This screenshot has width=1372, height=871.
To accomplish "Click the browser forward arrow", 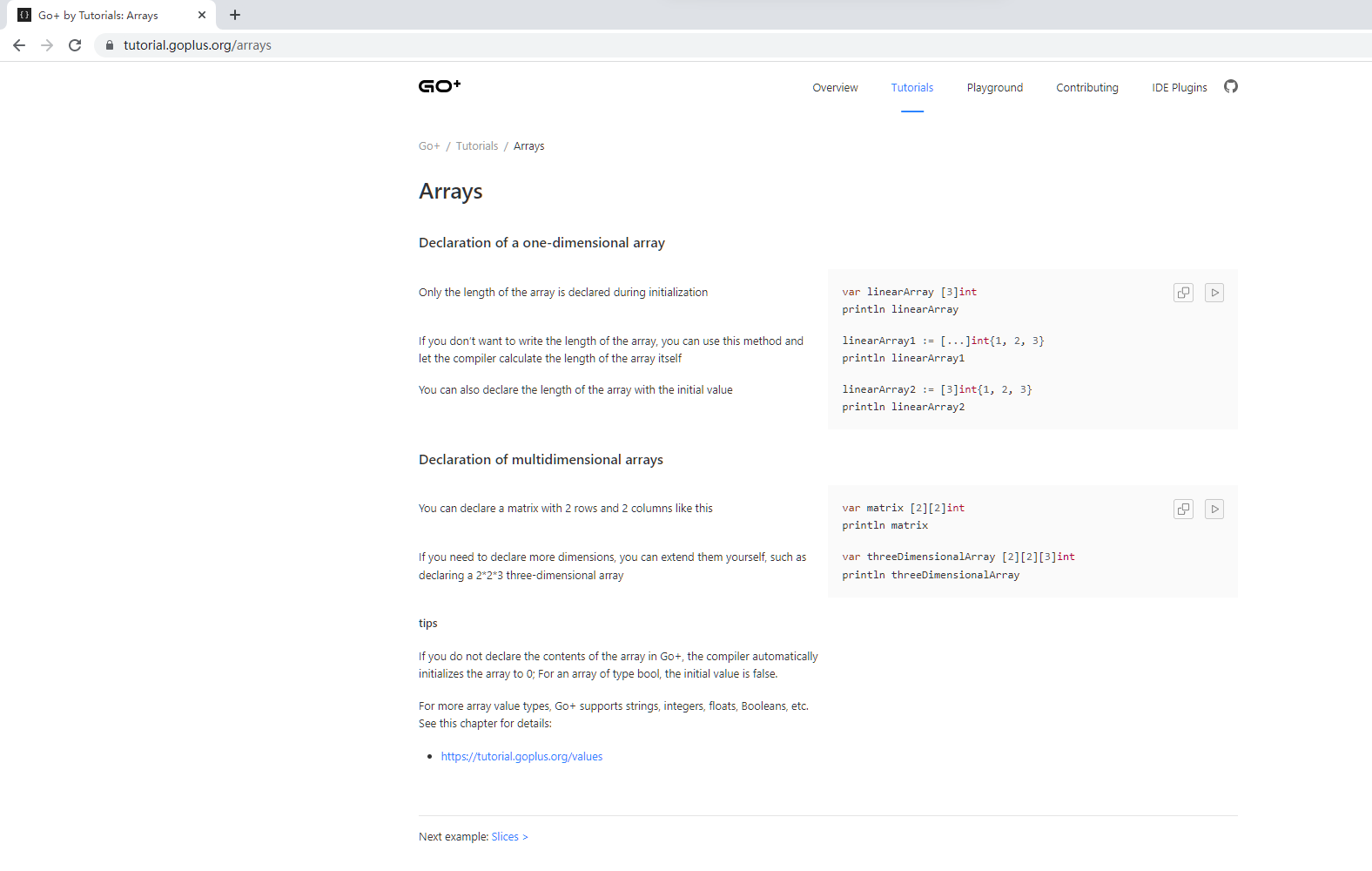I will (x=47, y=45).
